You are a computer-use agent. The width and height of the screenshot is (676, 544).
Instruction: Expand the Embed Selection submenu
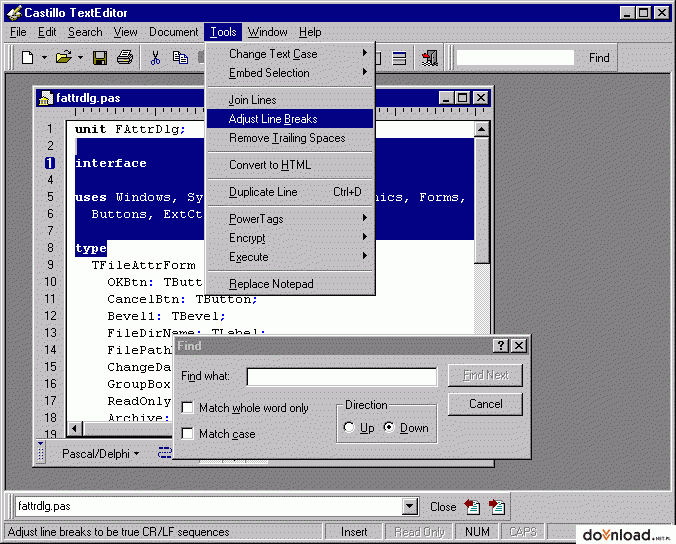tap(291, 73)
